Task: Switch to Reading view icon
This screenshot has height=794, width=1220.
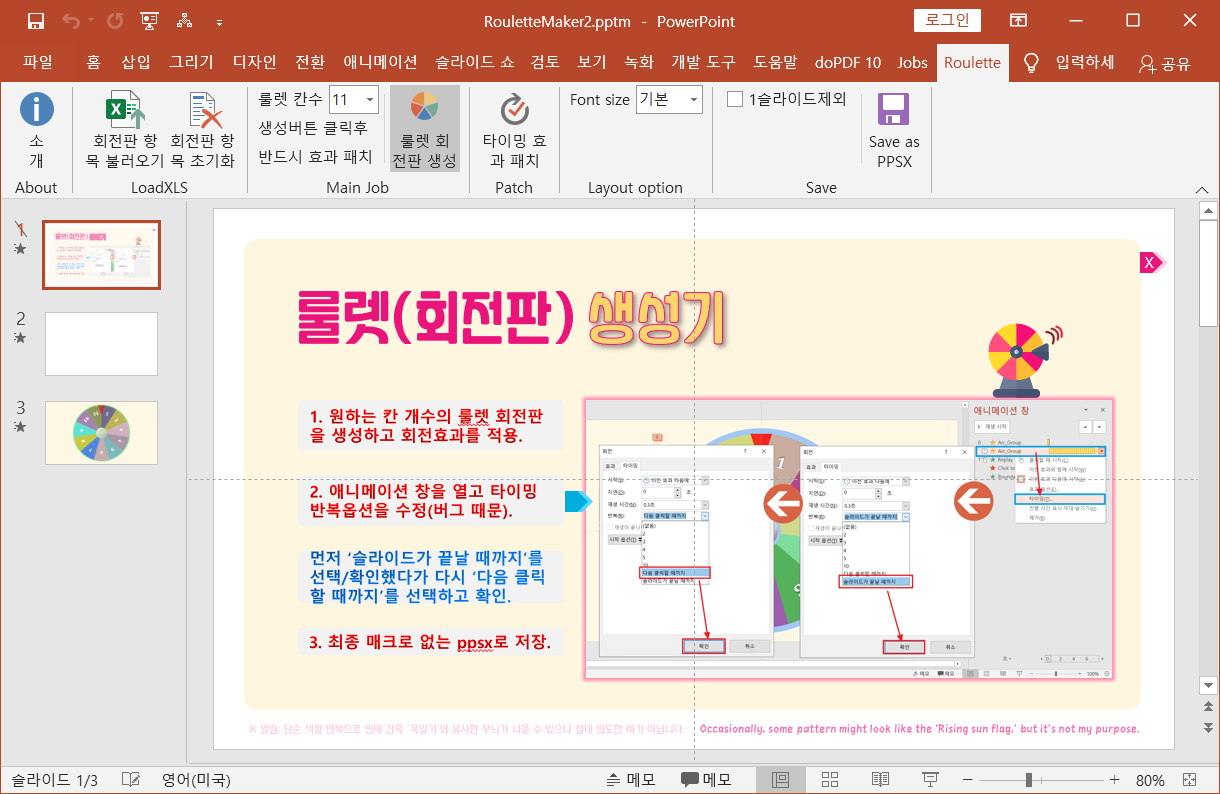Action: (880, 780)
